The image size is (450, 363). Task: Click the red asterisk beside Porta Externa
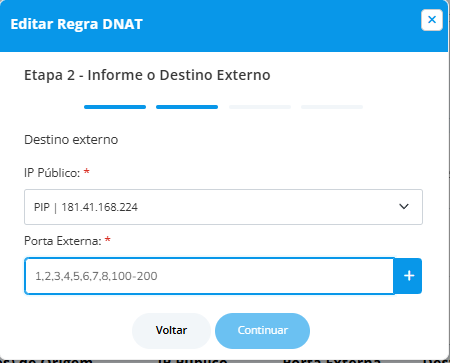[107, 240]
